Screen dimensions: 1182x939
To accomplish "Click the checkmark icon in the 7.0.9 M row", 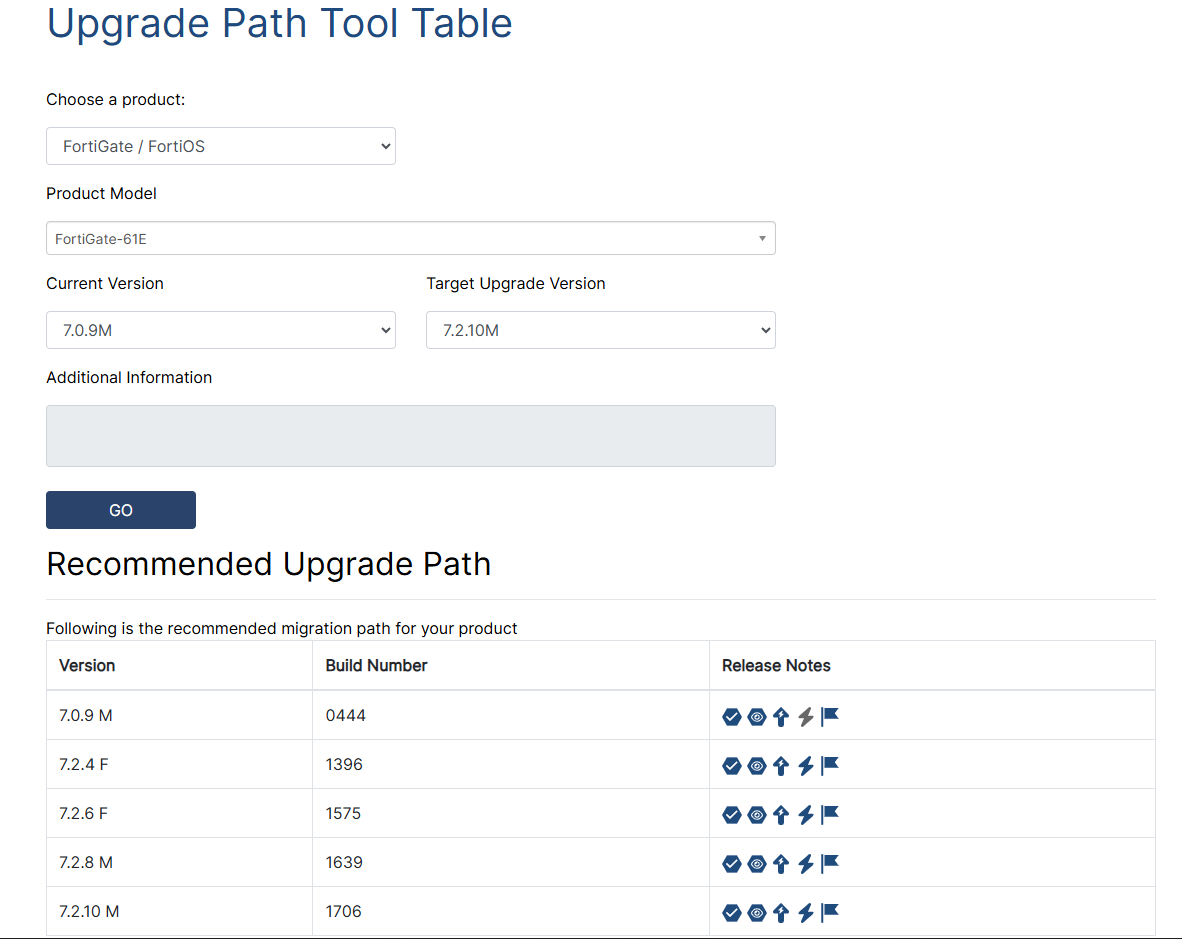I will (731, 717).
